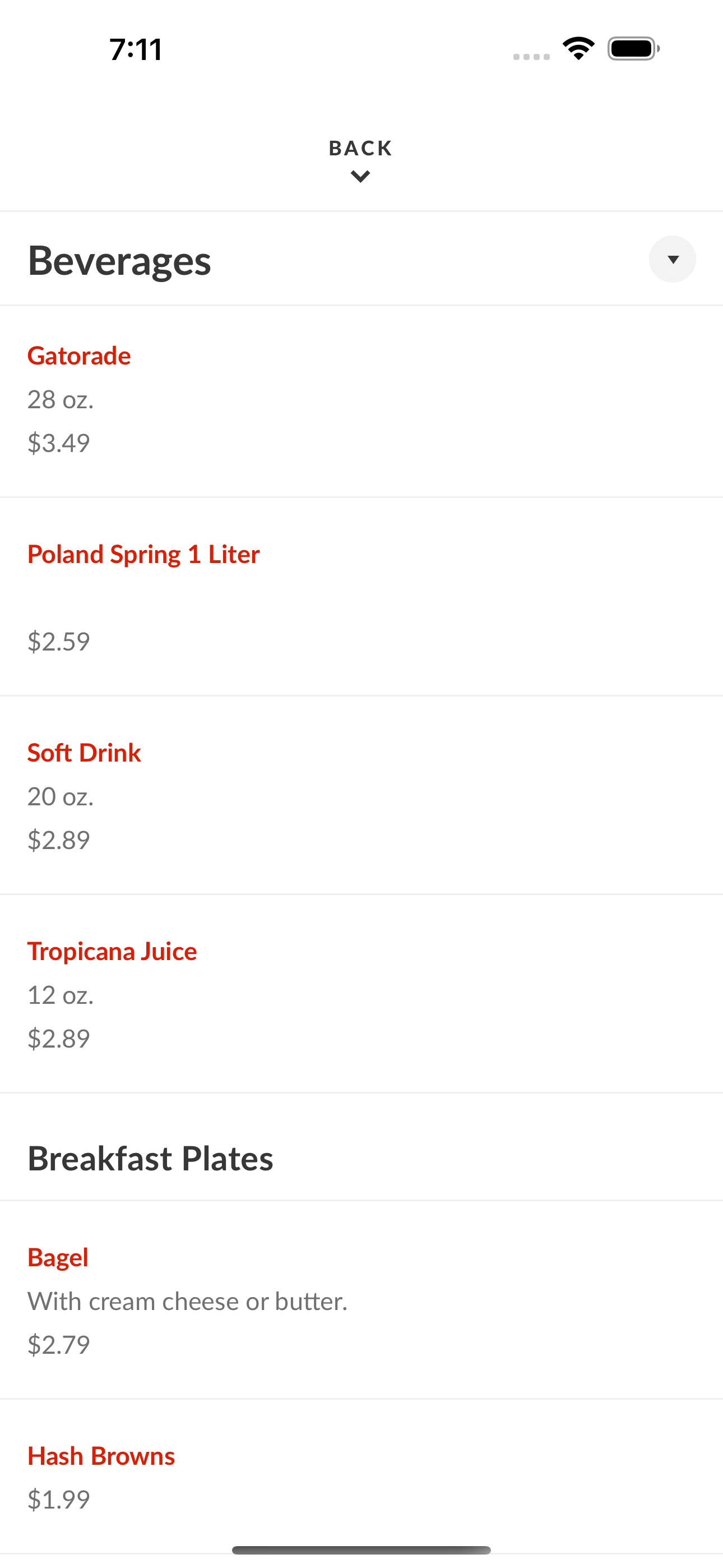Open the Beverages category dropdown arrow

click(672, 259)
